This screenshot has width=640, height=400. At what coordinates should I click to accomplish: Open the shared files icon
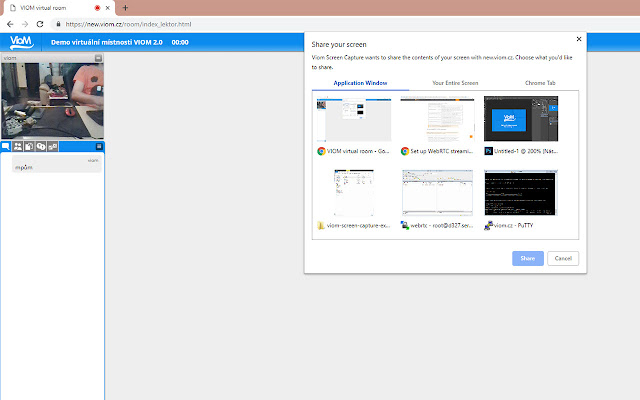click(x=29, y=146)
